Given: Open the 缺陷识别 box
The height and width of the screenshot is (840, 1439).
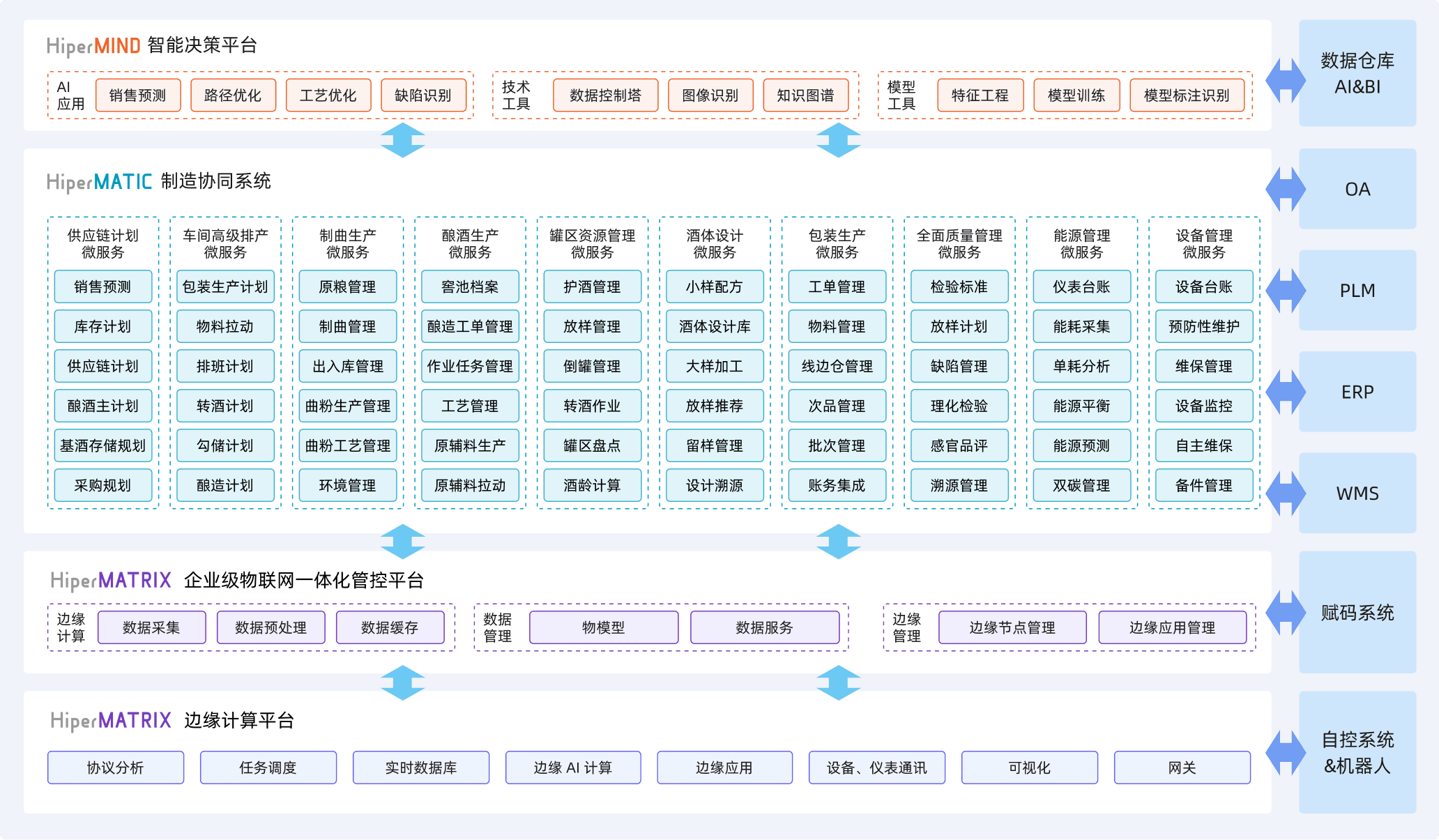Looking at the screenshot, I should click(x=423, y=96).
